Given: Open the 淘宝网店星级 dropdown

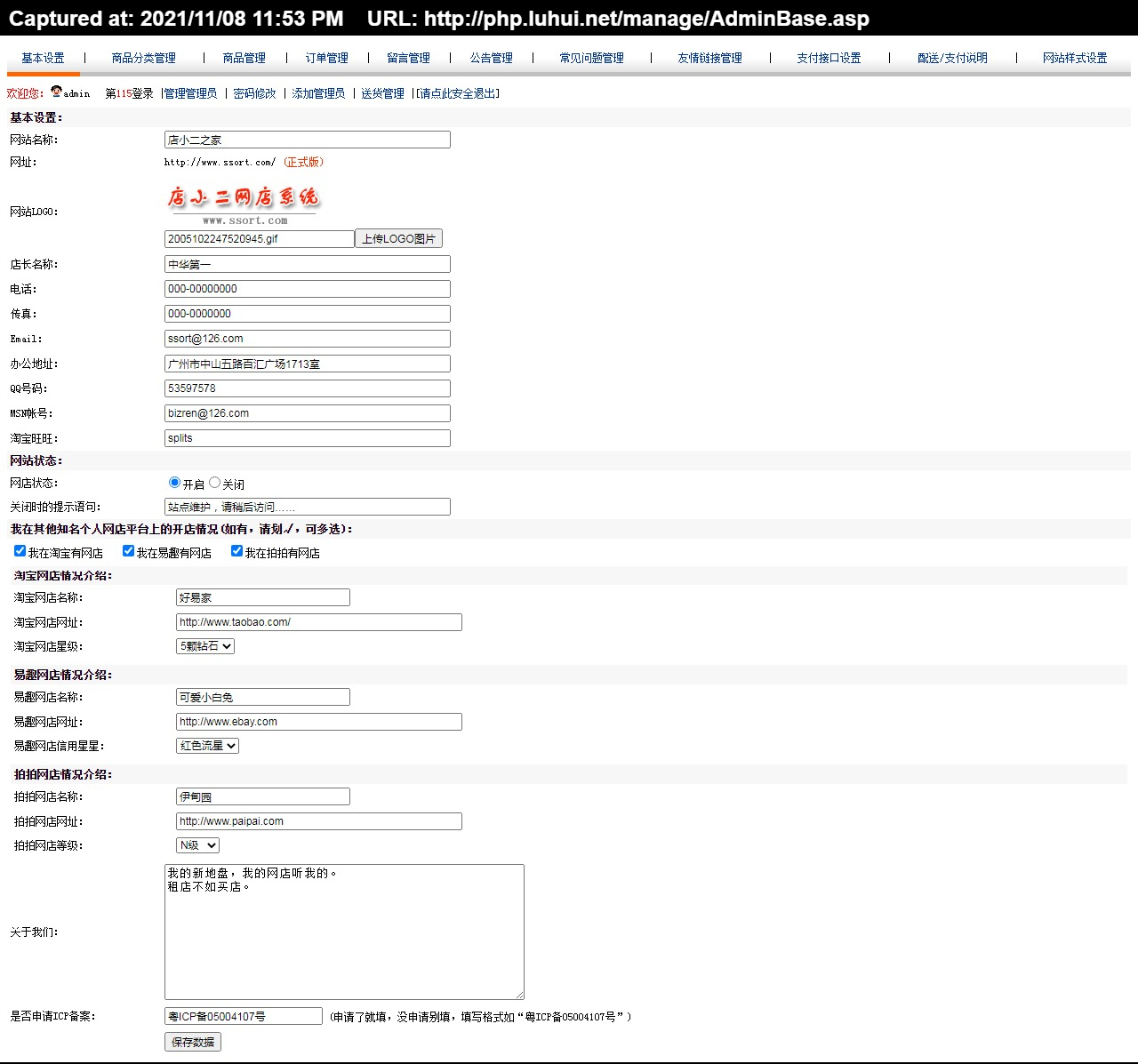Looking at the screenshot, I should click(205, 646).
